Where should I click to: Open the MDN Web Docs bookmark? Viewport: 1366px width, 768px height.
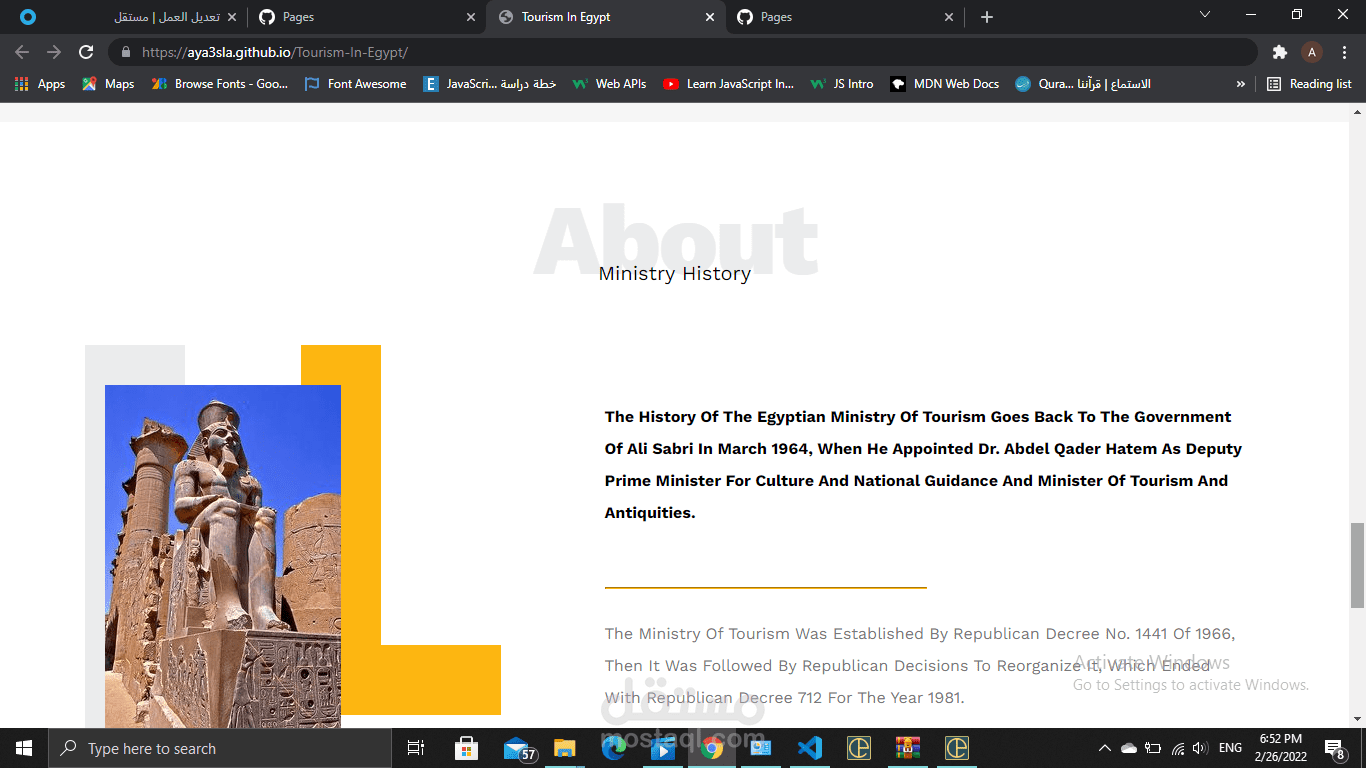click(x=945, y=84)
